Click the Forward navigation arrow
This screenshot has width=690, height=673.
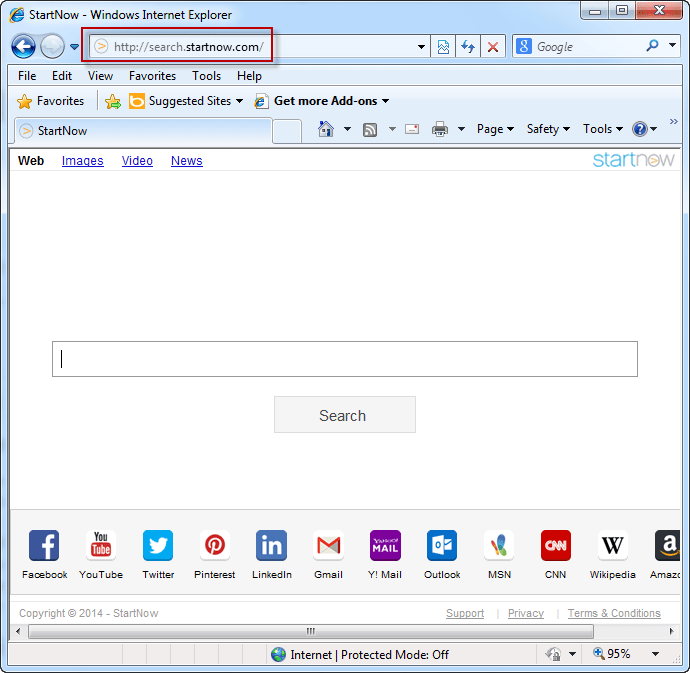pyautogui.click(x=52, y=46)
